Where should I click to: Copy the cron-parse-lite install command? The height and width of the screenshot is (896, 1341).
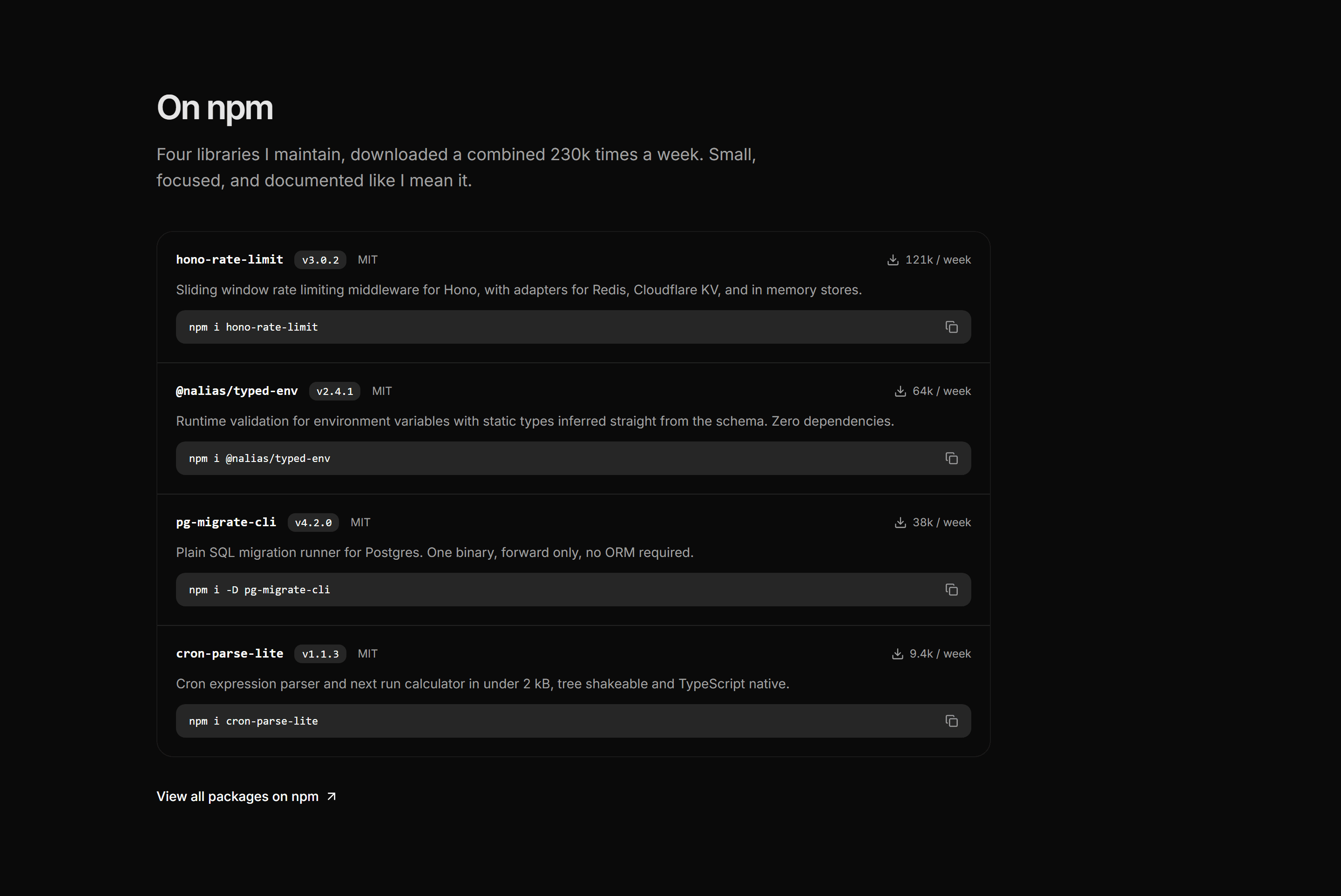click(951, 721)
